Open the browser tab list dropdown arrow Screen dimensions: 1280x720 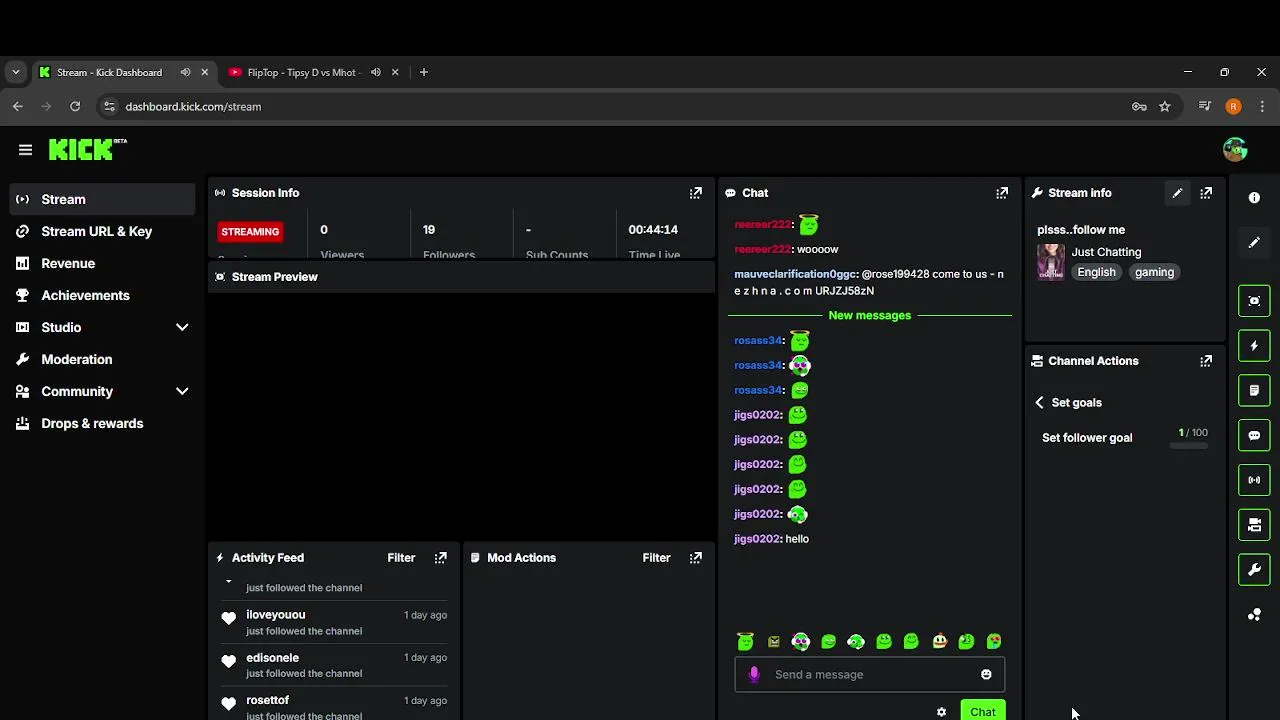(x=15, y=72)
